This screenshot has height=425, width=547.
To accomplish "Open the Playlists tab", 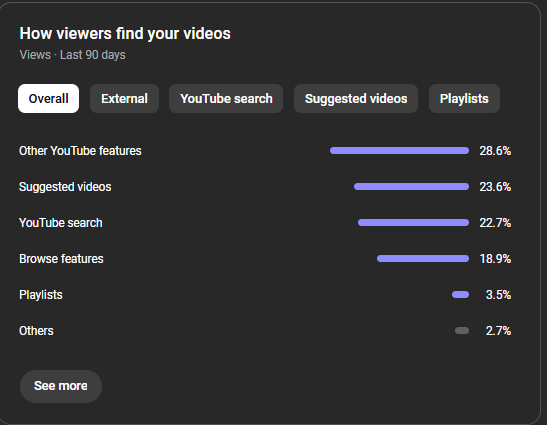I will [464, 98].
